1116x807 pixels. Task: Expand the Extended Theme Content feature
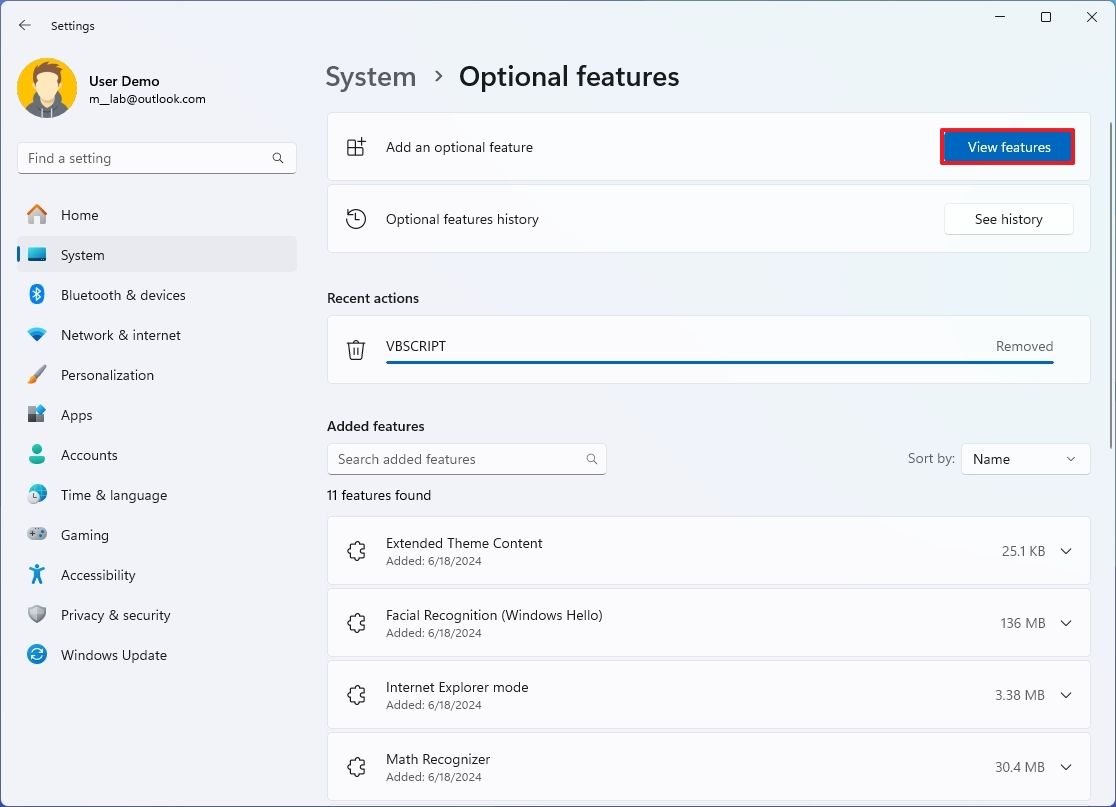click(1066, 551)
